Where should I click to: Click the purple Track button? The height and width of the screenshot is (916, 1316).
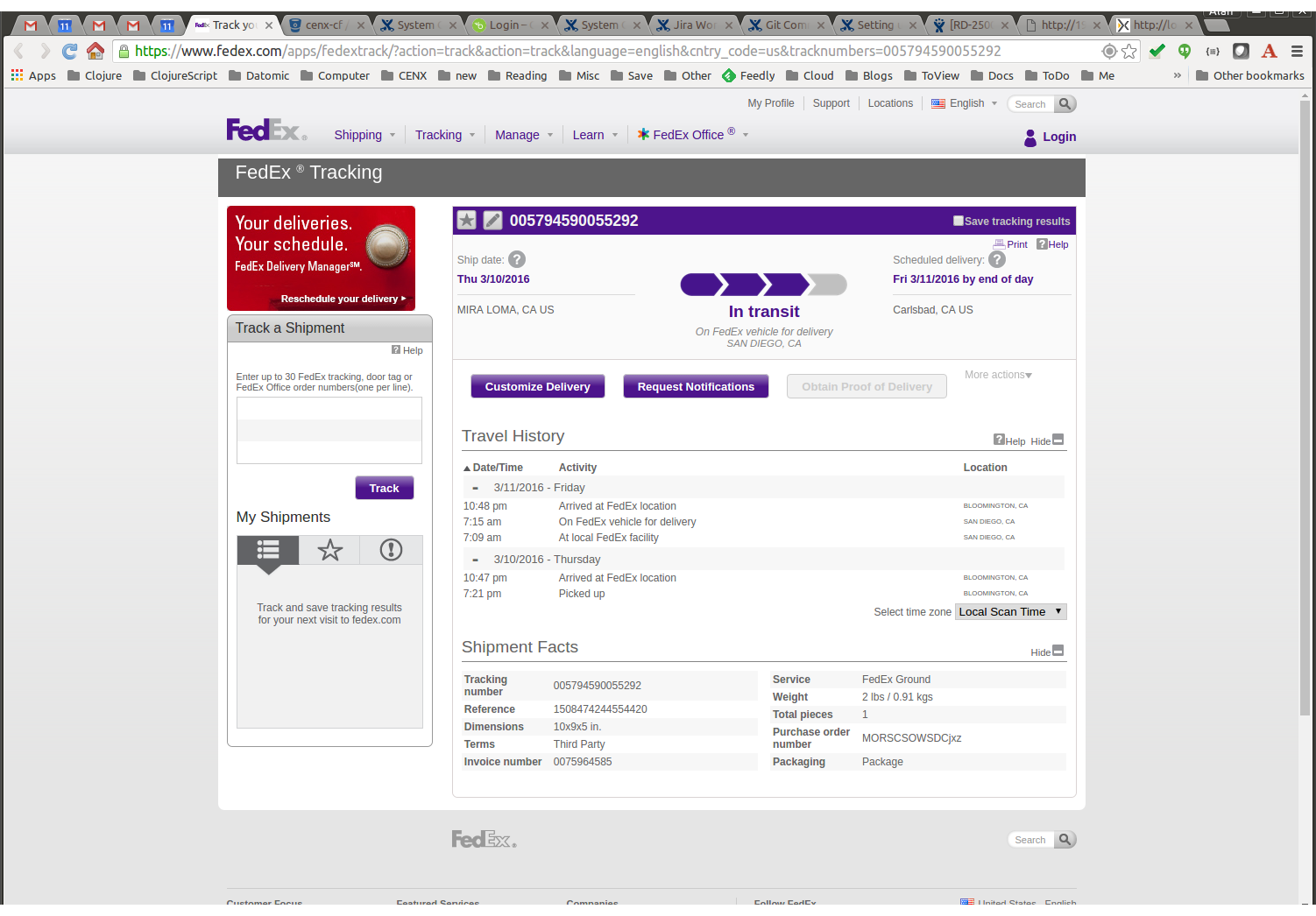pyautogui.click(x=385, y=488)
